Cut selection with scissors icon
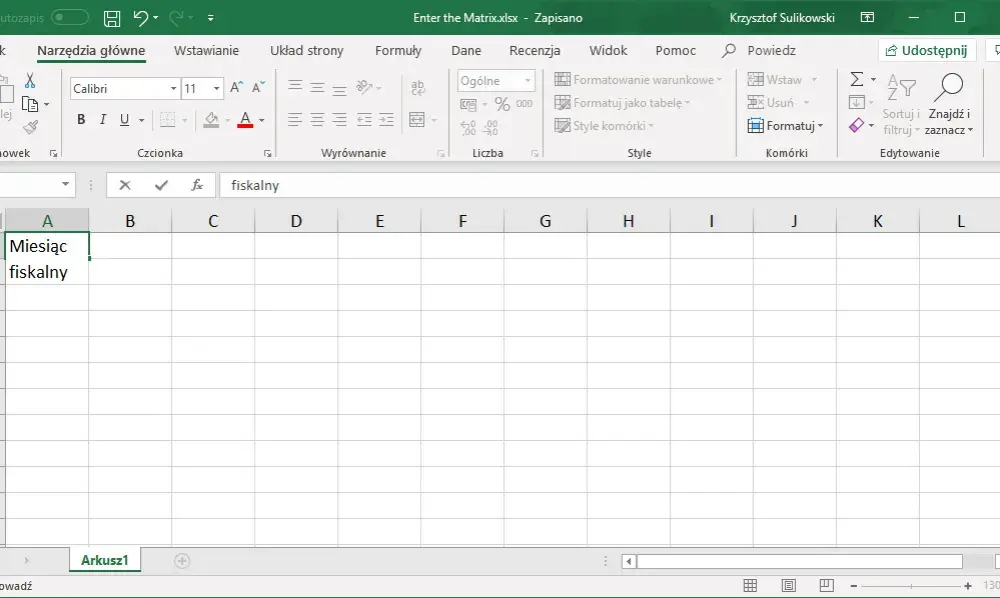 pos(30,80)
